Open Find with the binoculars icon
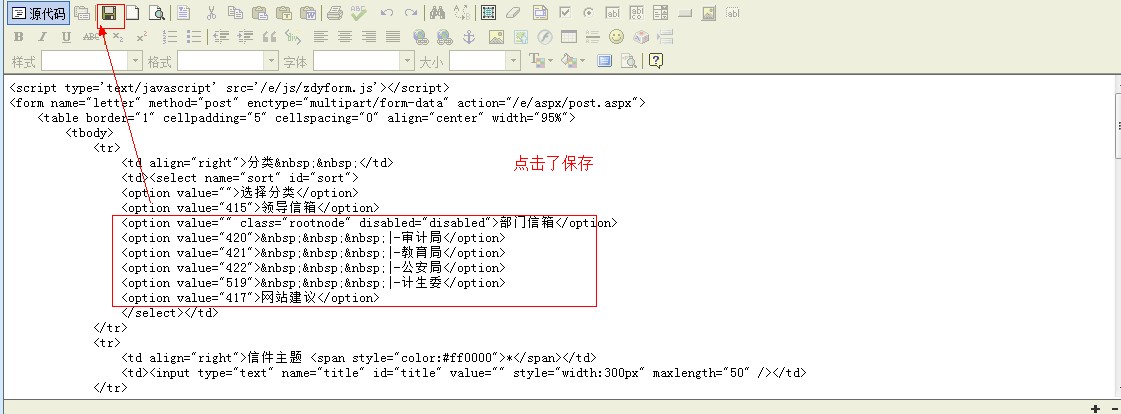1121x414 pixels. 437,14
